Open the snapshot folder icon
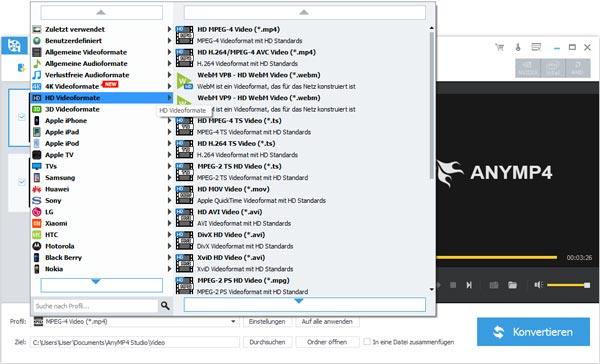The height and width of the screenshot is (364, 600). point(512,285)
